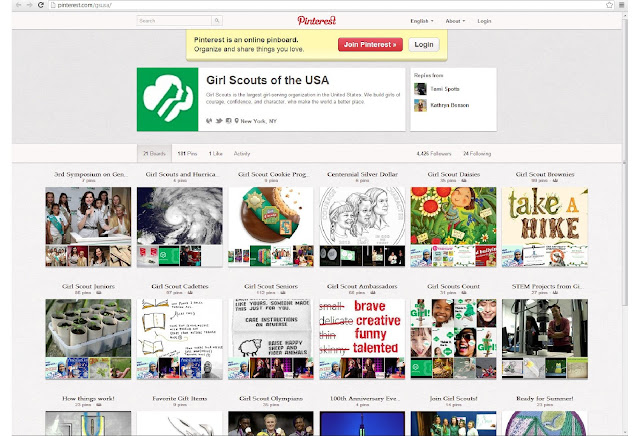640x436 pixels.
Task: Reload the page with the refresh icon
Action: point(40,5)
